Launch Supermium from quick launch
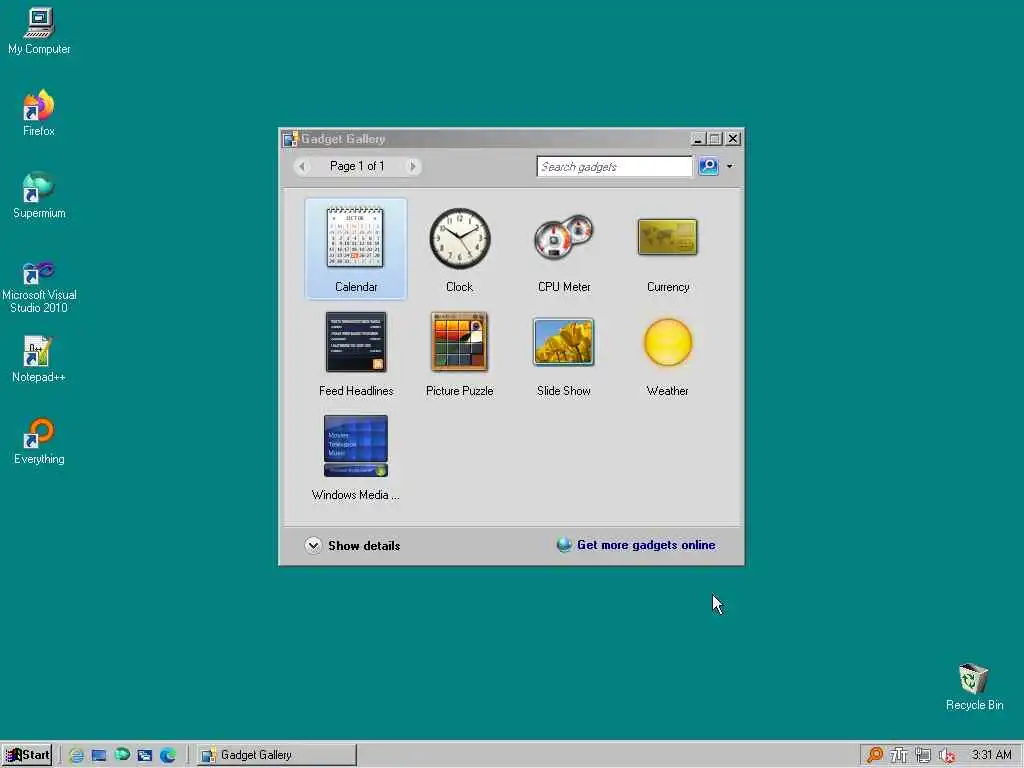 click(x=122, y=755)
